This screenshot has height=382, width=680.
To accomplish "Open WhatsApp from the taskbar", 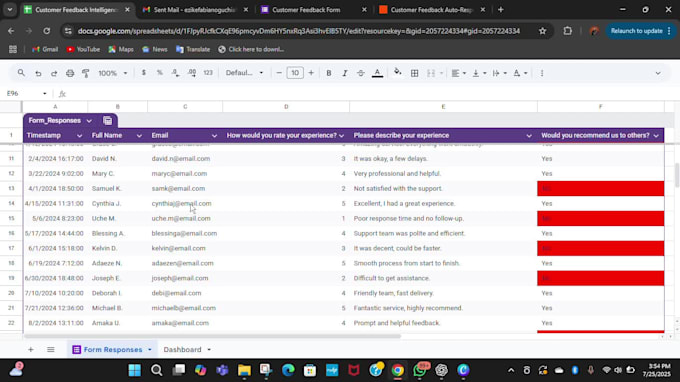I will [x=420, y=370].
